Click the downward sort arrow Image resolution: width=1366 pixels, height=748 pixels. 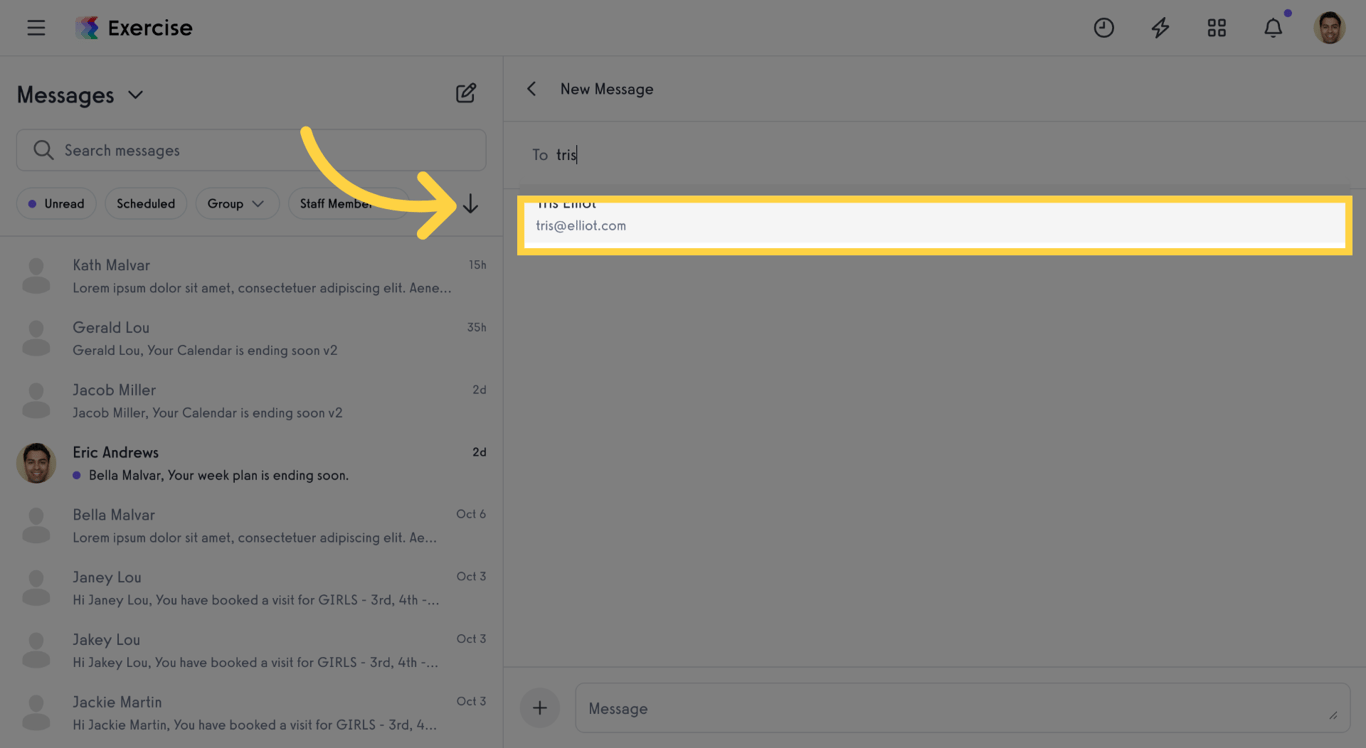point(471,204)
